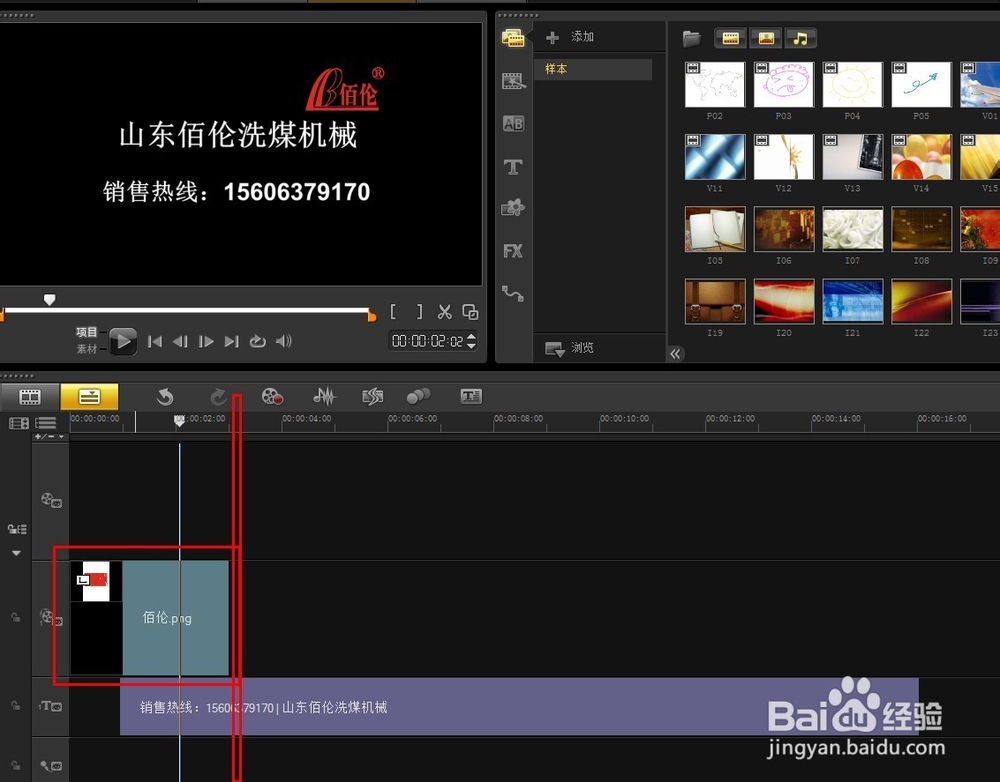Toggle show photos filter in library
Viewport: 1000px width, 782px height.
point(766,38)
